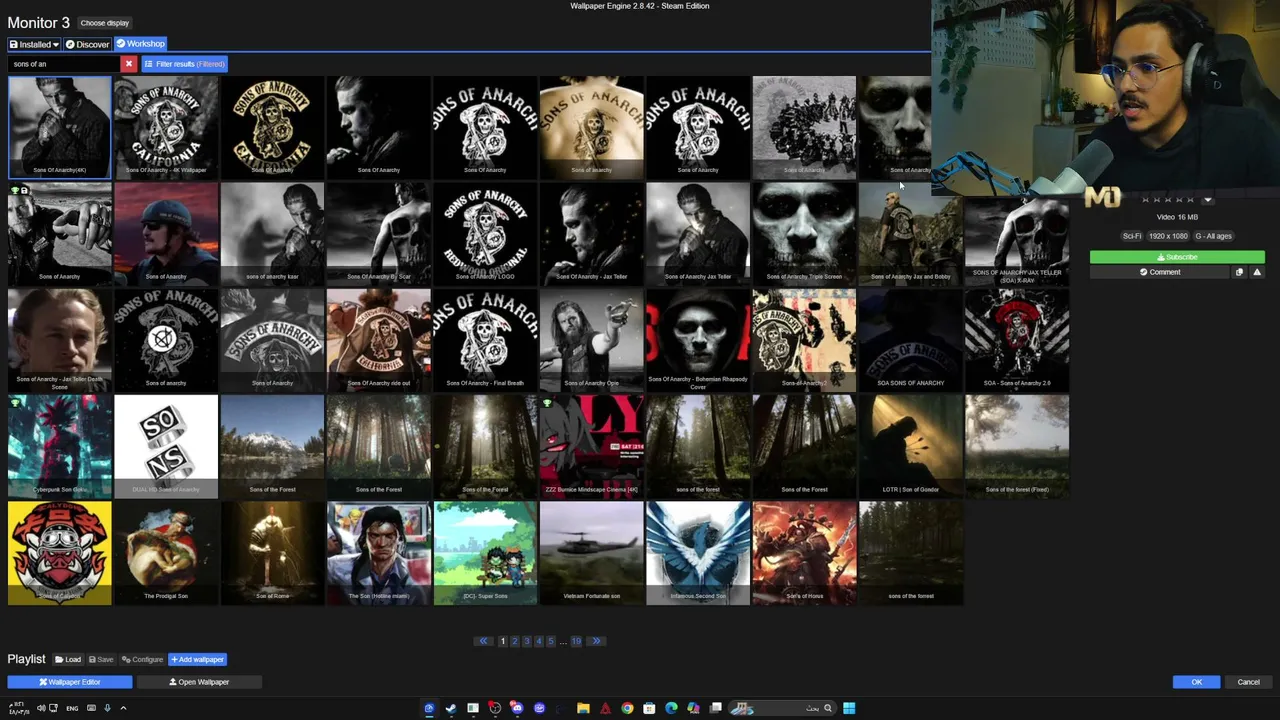
Task: Click the search field containing 'sons of an'
Action: pyautogui.click(x=64, y=64)
